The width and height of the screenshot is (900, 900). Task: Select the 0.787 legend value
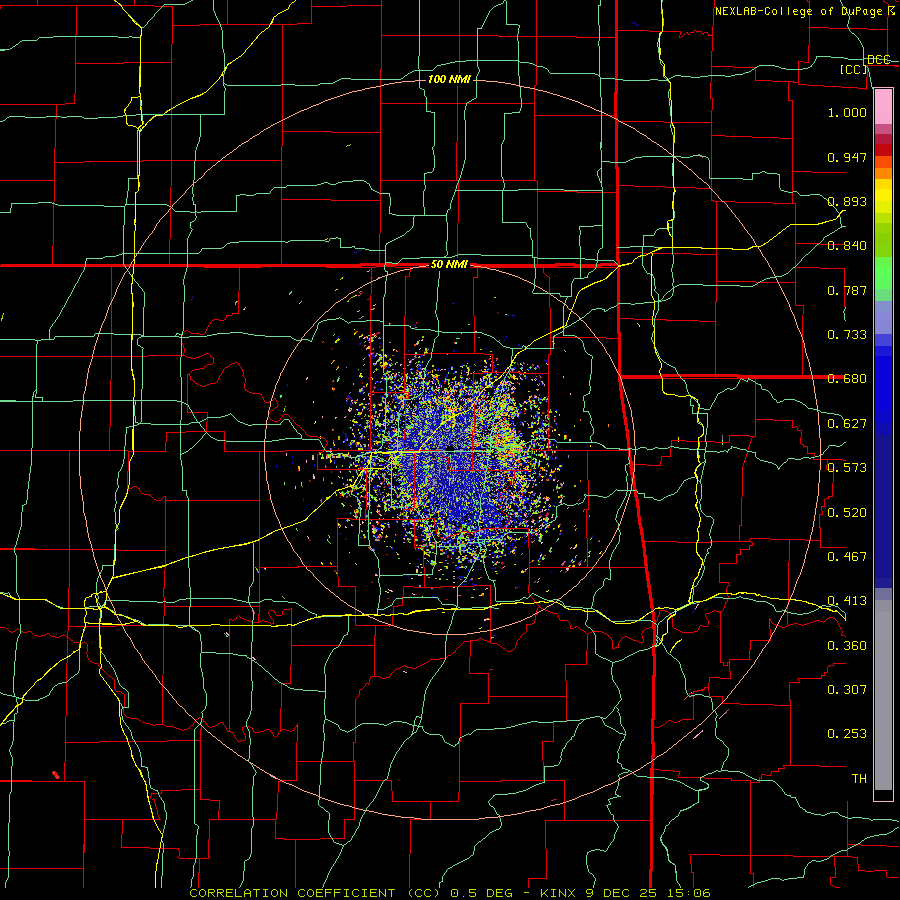847,290
